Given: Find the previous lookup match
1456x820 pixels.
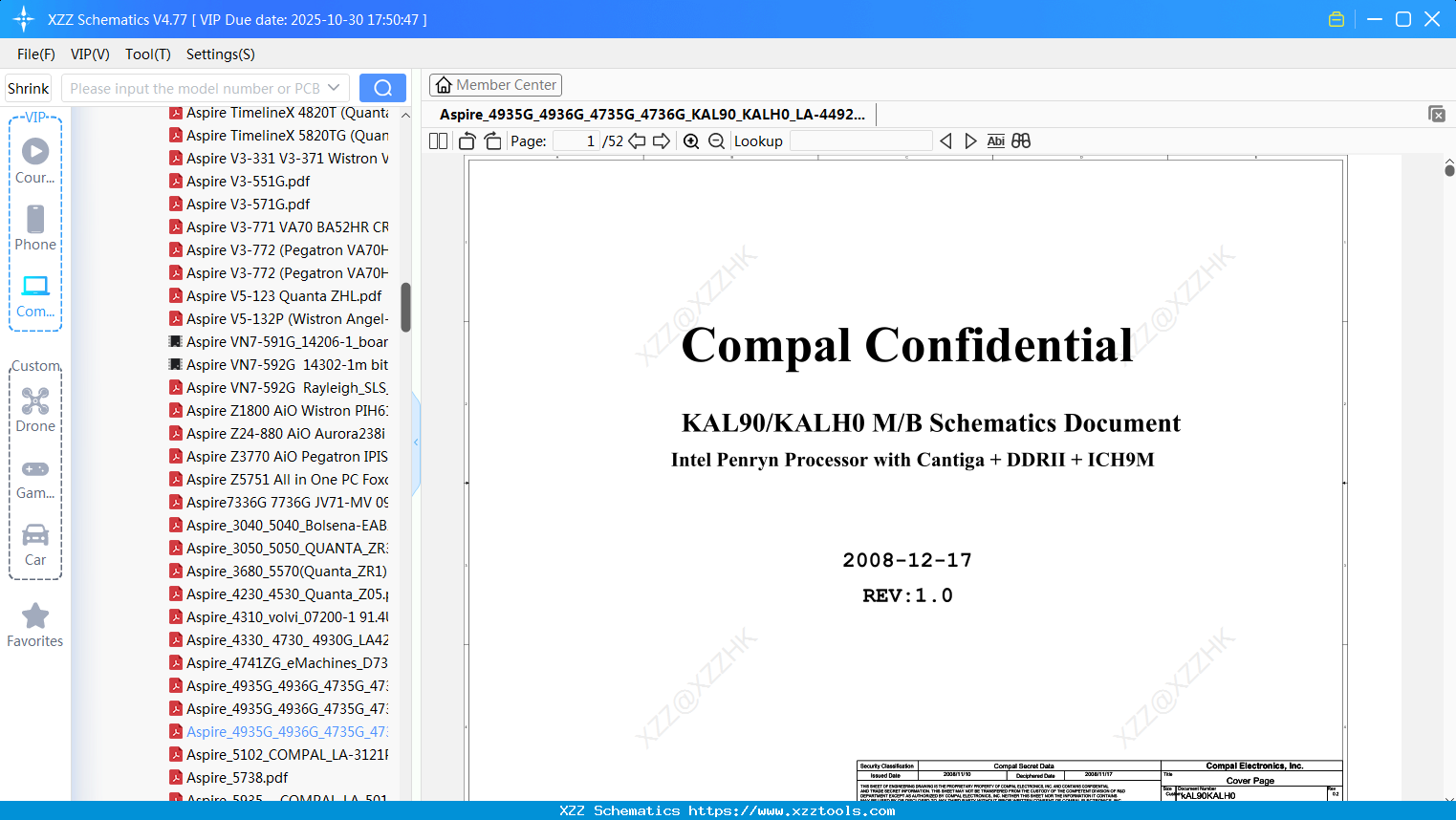Looking at the screenshot, I should (x=945, y=141).
